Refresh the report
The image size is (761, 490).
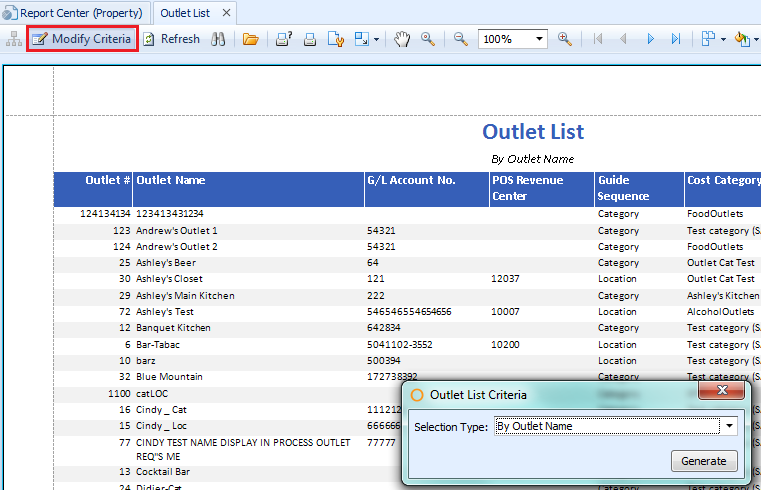click(170, 39)
